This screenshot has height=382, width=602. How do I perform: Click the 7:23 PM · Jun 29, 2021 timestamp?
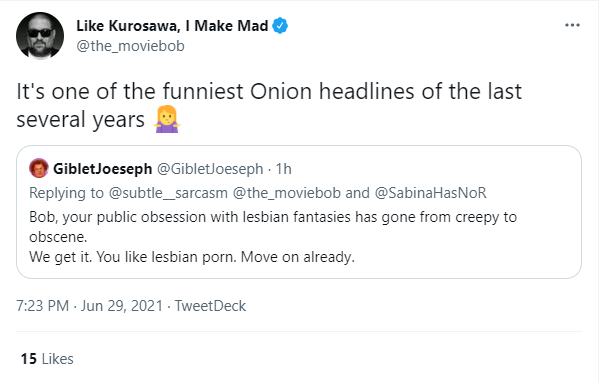click(x=89, y=306)
